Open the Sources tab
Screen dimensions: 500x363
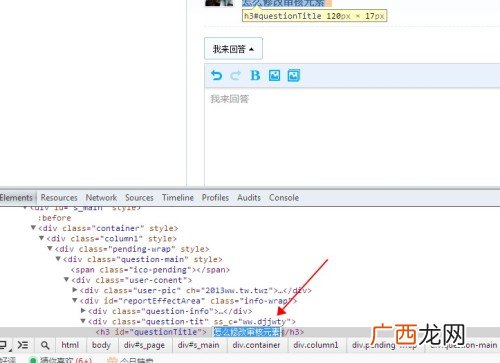click(139, 198)
